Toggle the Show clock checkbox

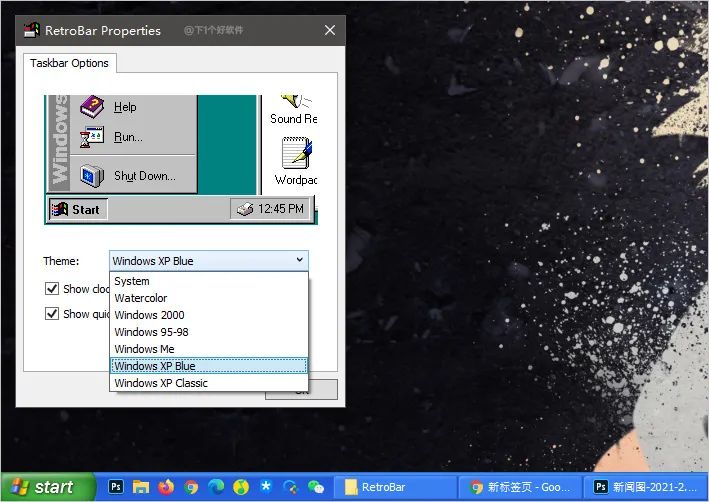(x=52, y=289)
